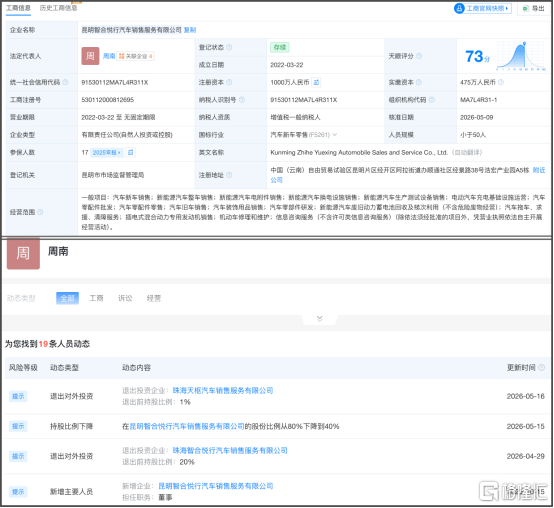Show help for 统一社会信用代码
Viewport: 554px width, 508px height.
65,82
